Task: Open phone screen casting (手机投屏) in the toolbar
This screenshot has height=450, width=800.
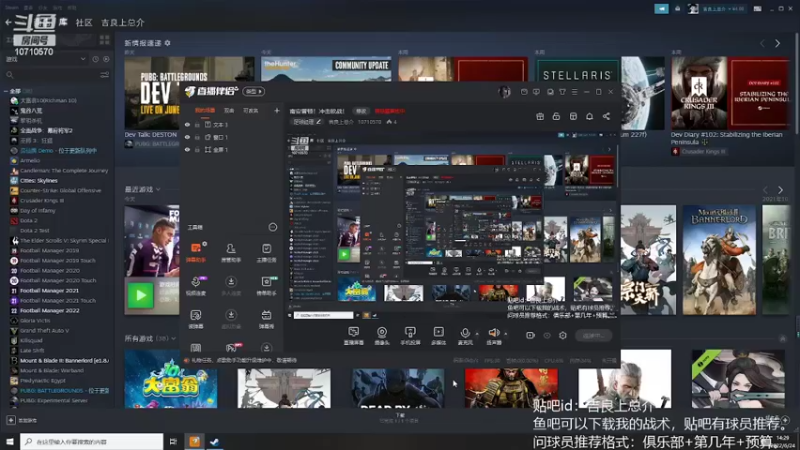Action: point(410,336)
